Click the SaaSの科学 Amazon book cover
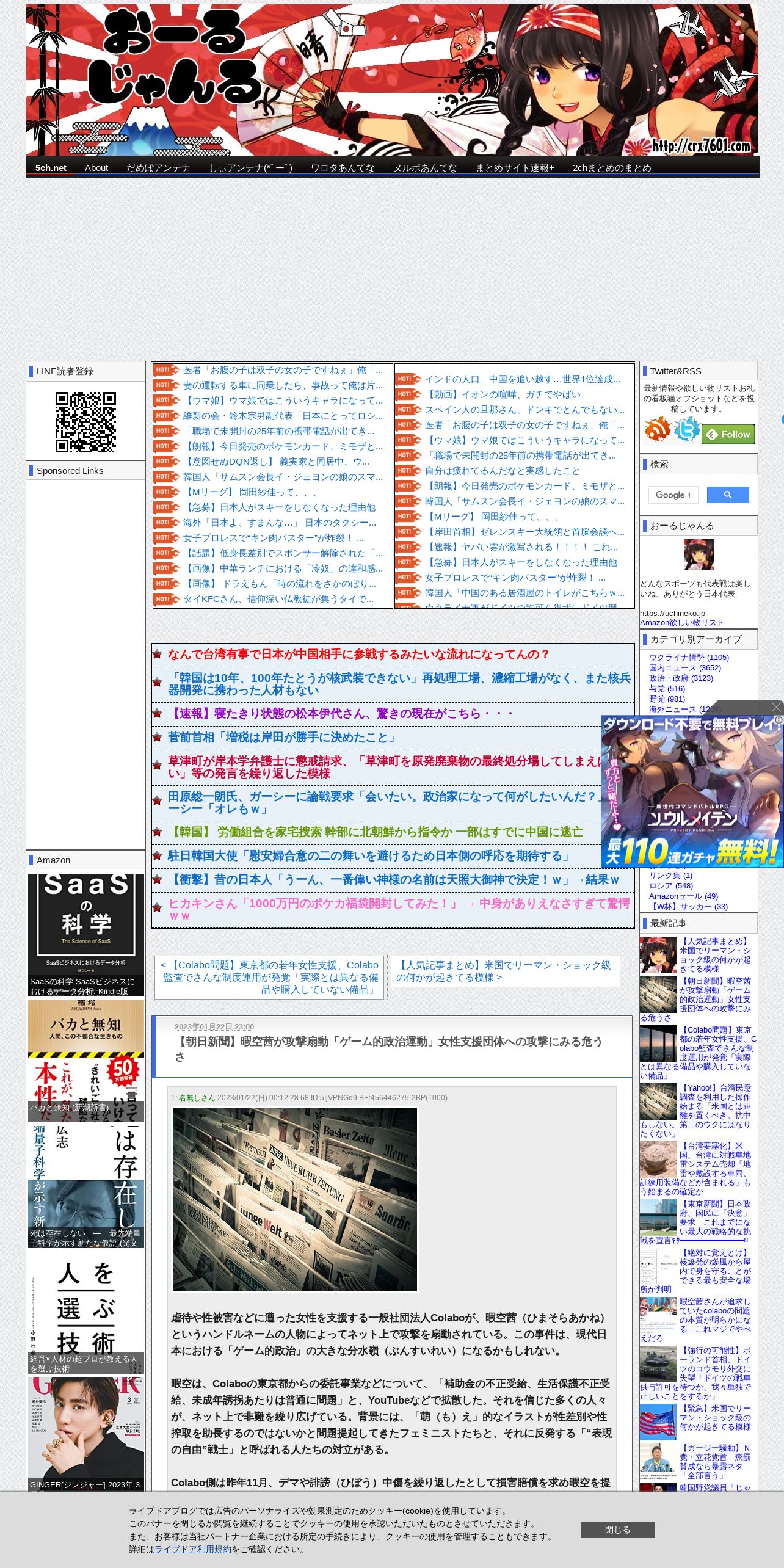The image size is (784, 1568). tap(86, 935)
